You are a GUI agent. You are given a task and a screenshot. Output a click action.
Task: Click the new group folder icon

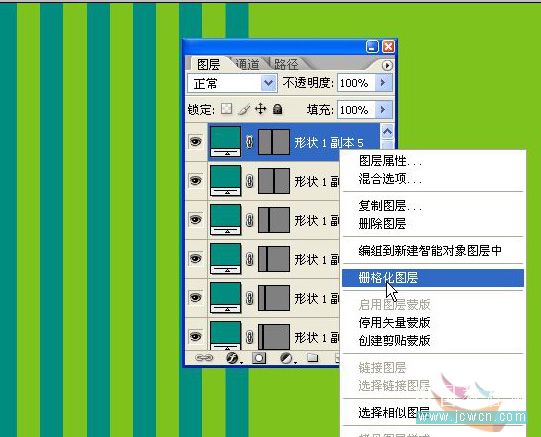(313, 358)
